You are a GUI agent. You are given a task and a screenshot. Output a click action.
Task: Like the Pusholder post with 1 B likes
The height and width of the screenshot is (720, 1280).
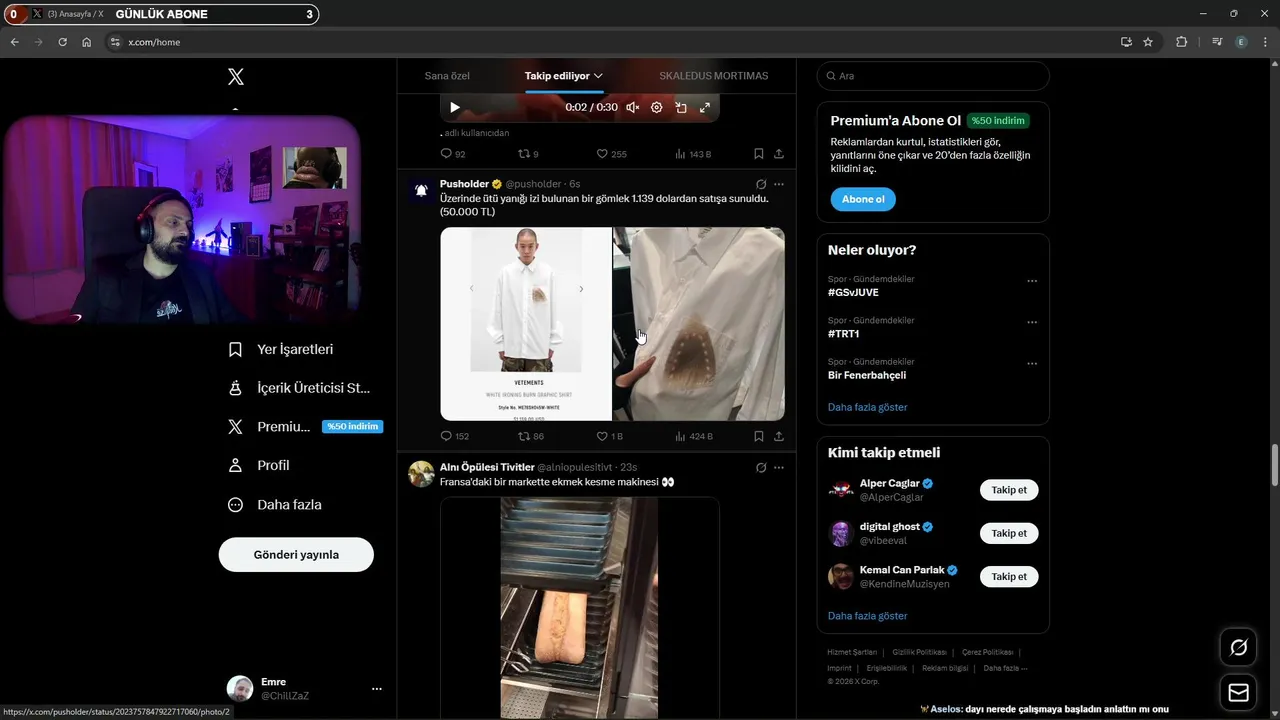(x=610, y=436)
